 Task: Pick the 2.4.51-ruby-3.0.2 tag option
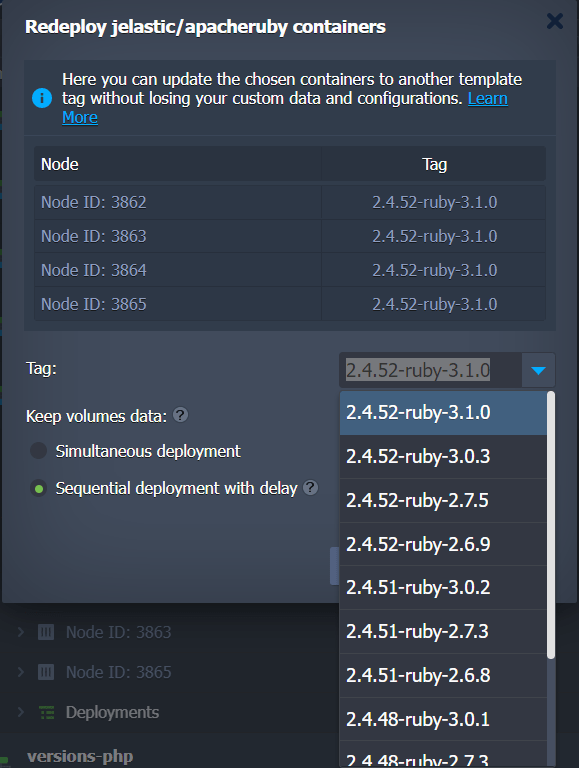point(443,588)
